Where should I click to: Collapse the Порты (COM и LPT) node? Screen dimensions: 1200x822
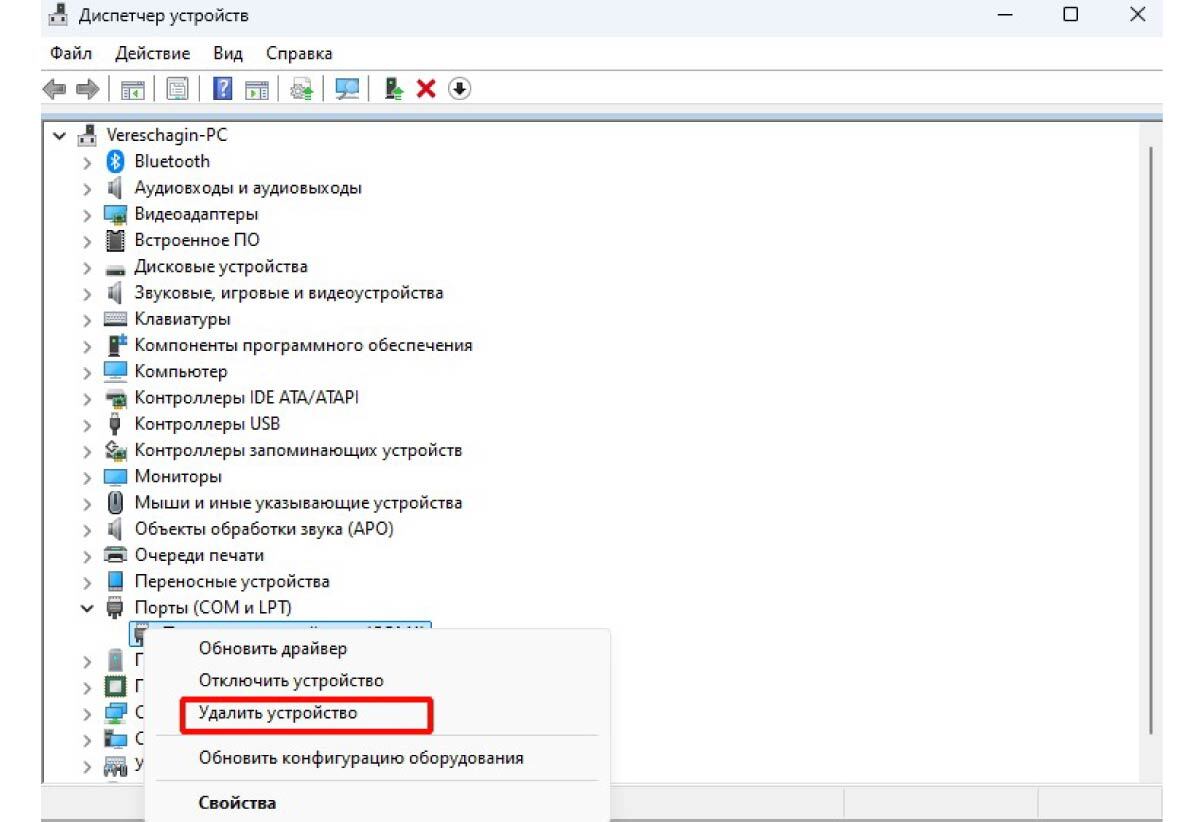click(88, 608)
